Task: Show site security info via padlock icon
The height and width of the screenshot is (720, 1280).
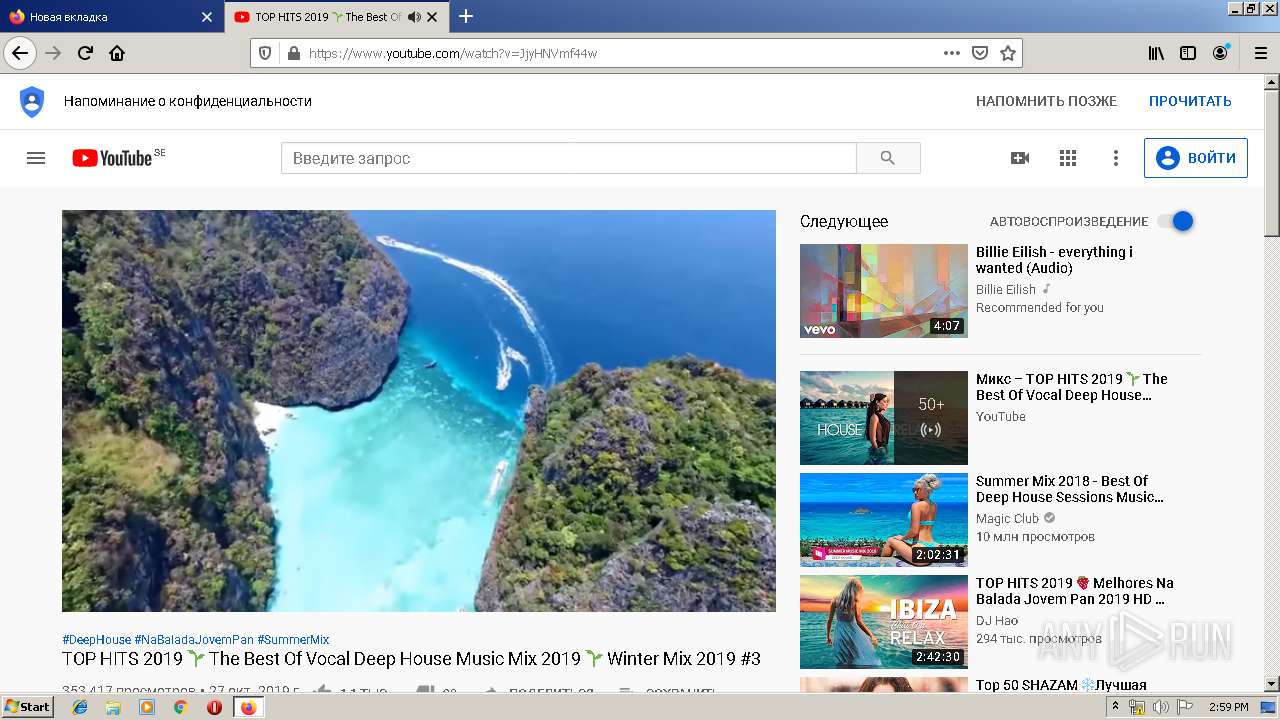Action: 293,53
